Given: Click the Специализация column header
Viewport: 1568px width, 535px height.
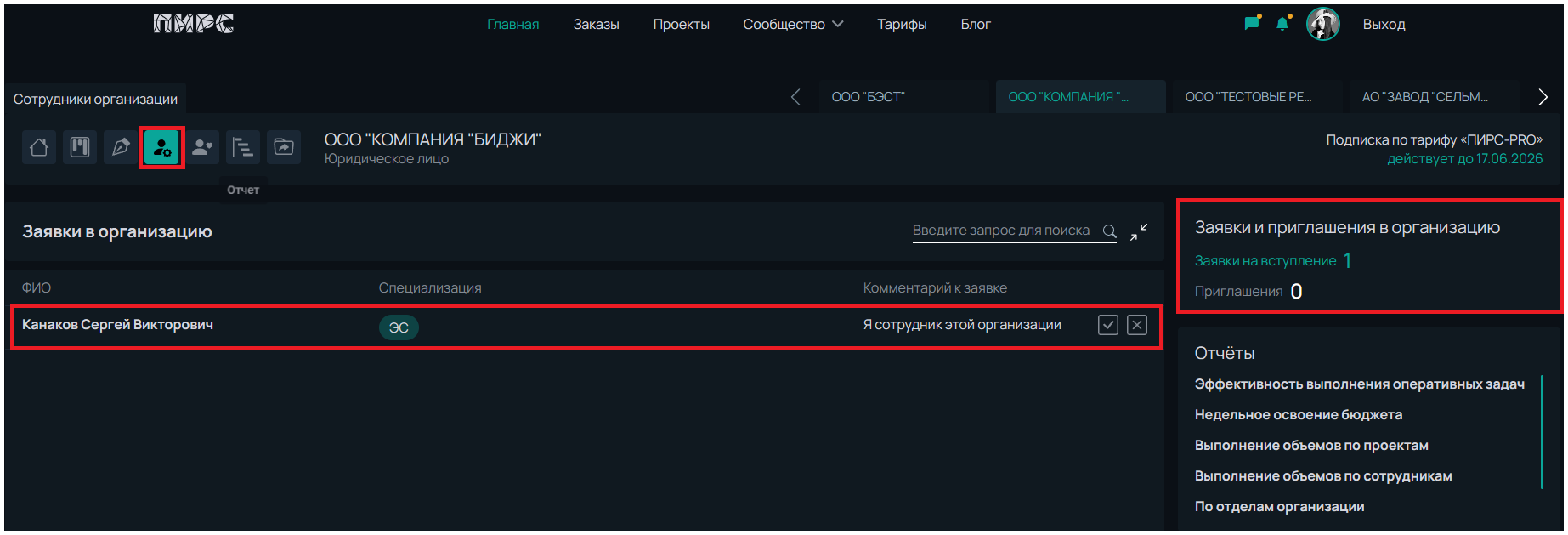Looking at the screenshot, I should pyautogui.click(x=430, y=288).
